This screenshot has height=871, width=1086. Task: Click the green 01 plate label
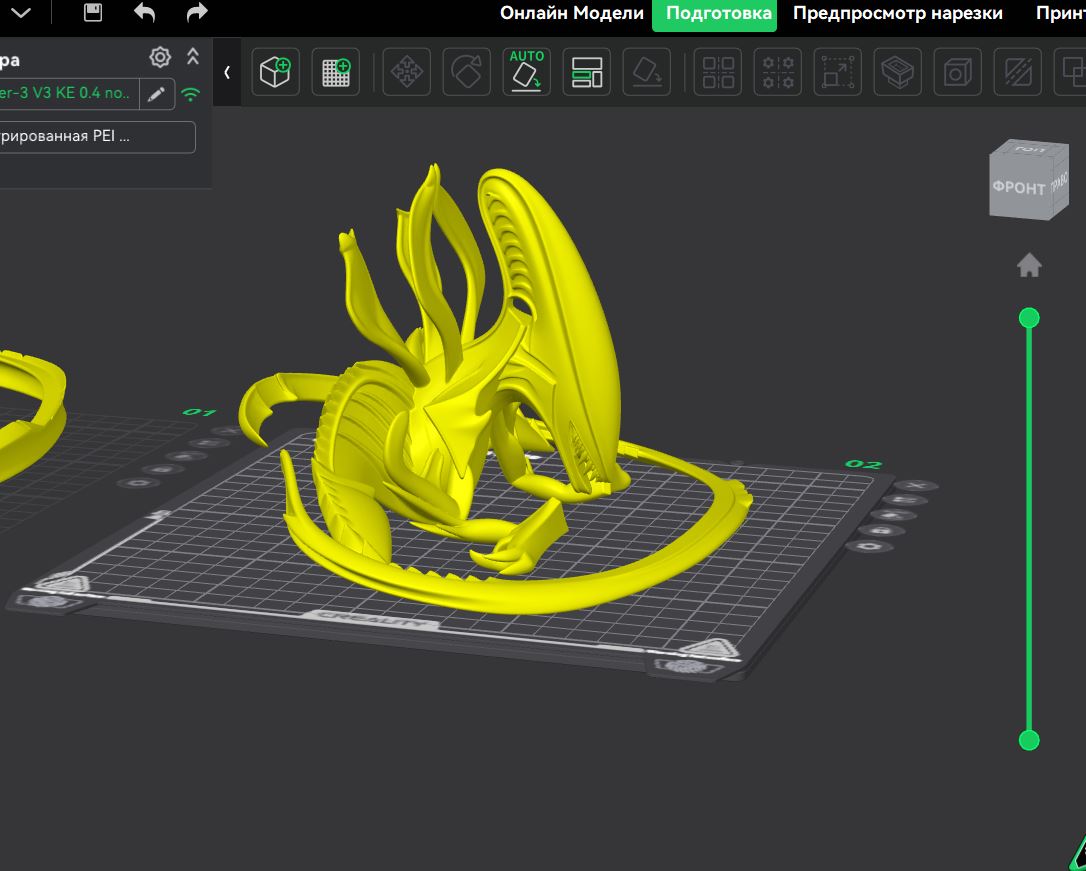[x=199, y=412]
